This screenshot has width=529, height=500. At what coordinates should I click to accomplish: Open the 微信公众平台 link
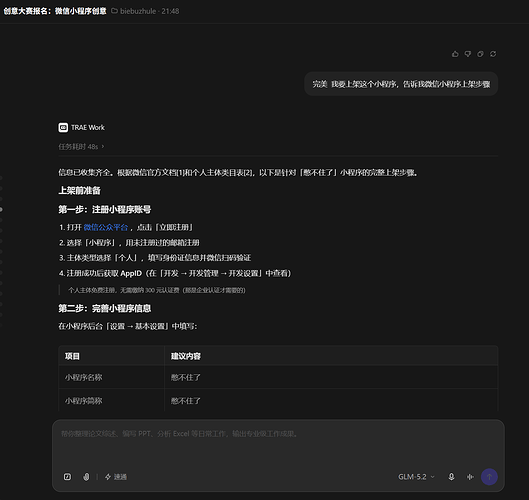[106, 227]
